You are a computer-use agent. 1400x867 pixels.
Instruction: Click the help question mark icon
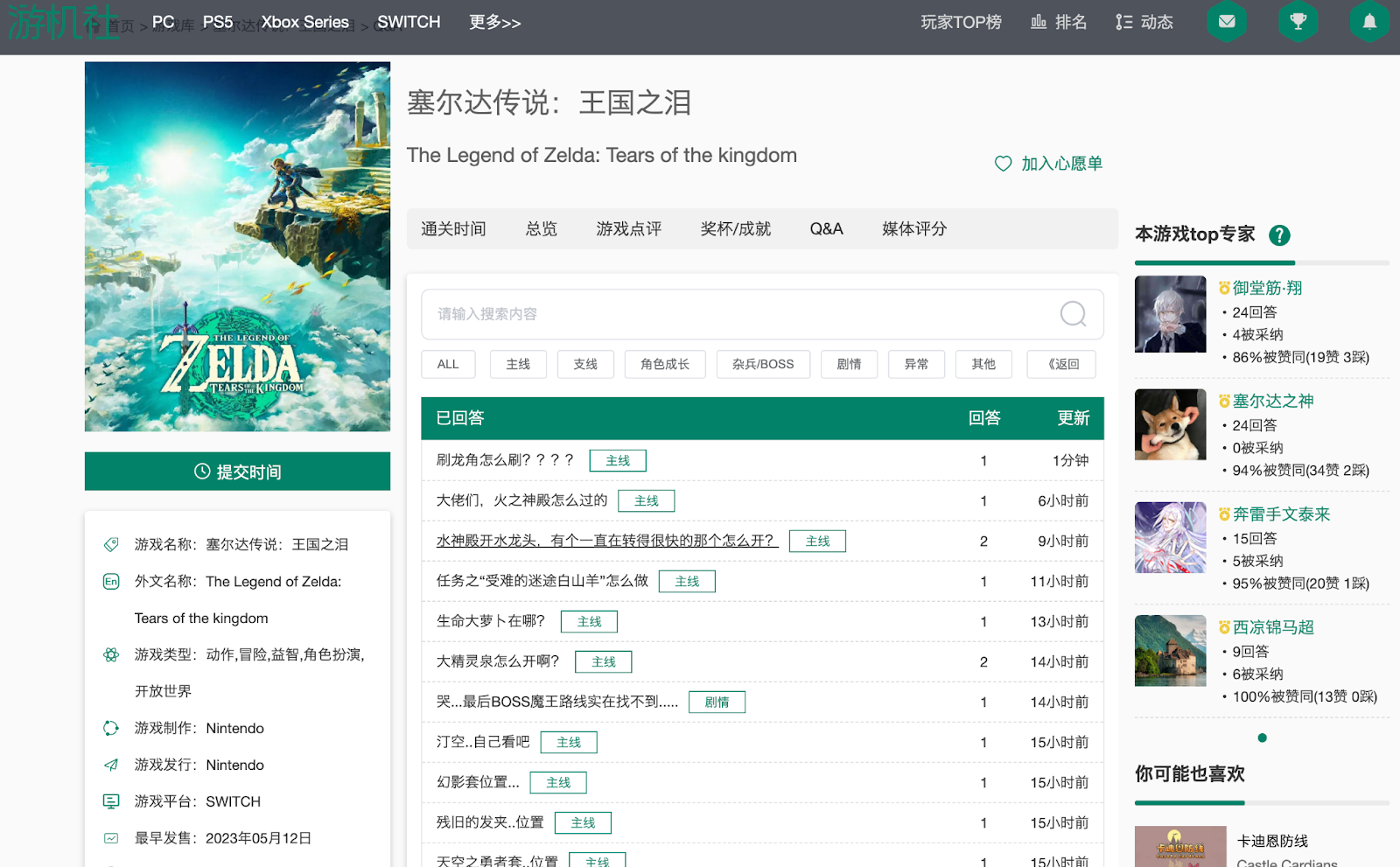(1279, 234)
